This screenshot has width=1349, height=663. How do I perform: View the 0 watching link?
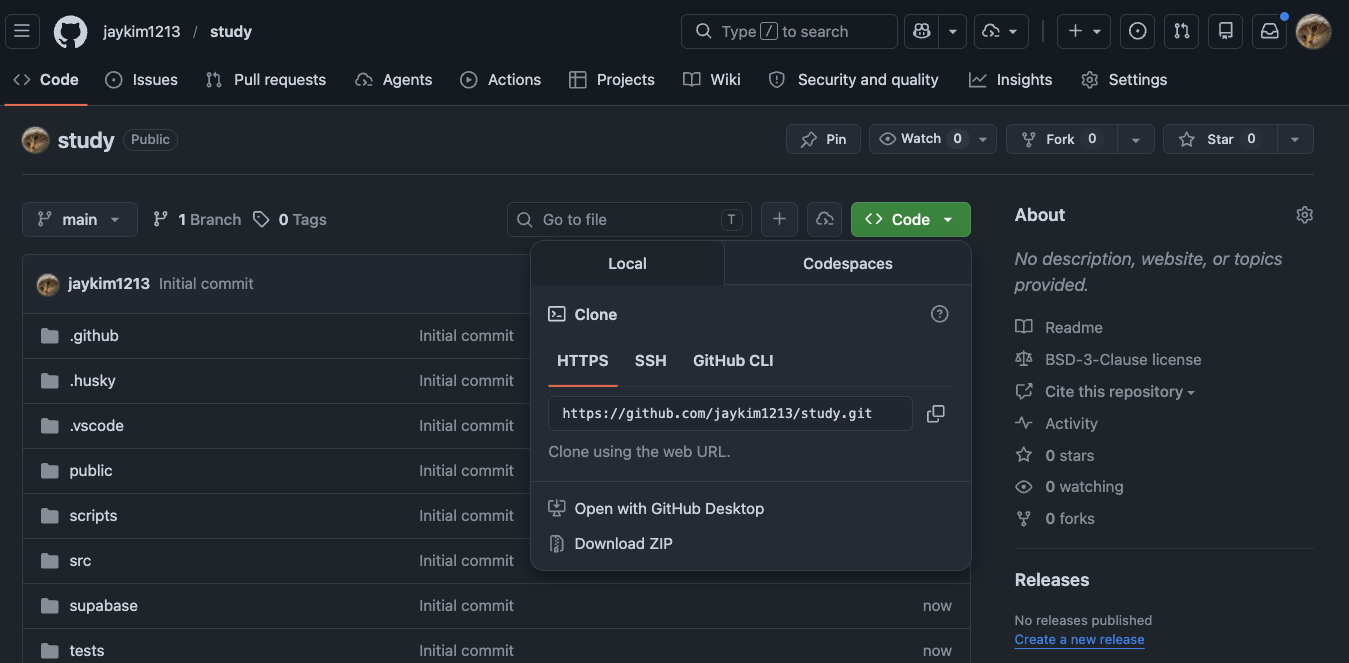(1070, 487)
